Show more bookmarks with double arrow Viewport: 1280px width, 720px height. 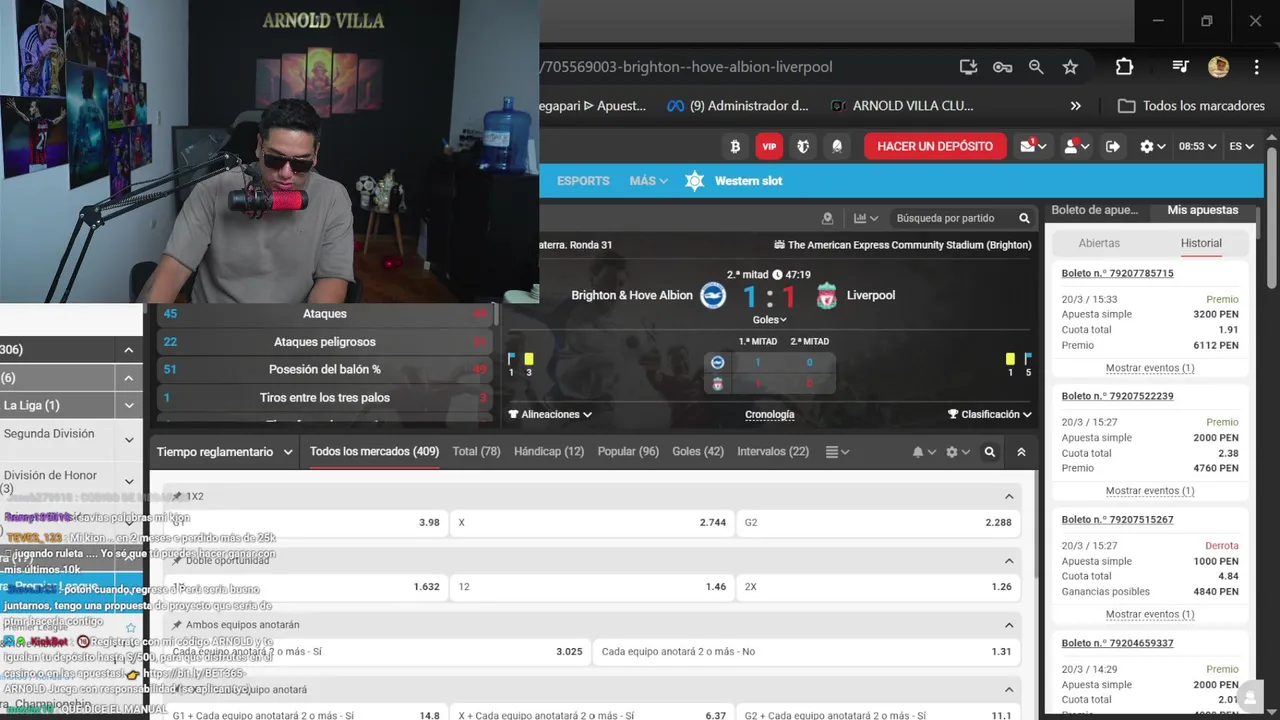[x=1075, y=106]
